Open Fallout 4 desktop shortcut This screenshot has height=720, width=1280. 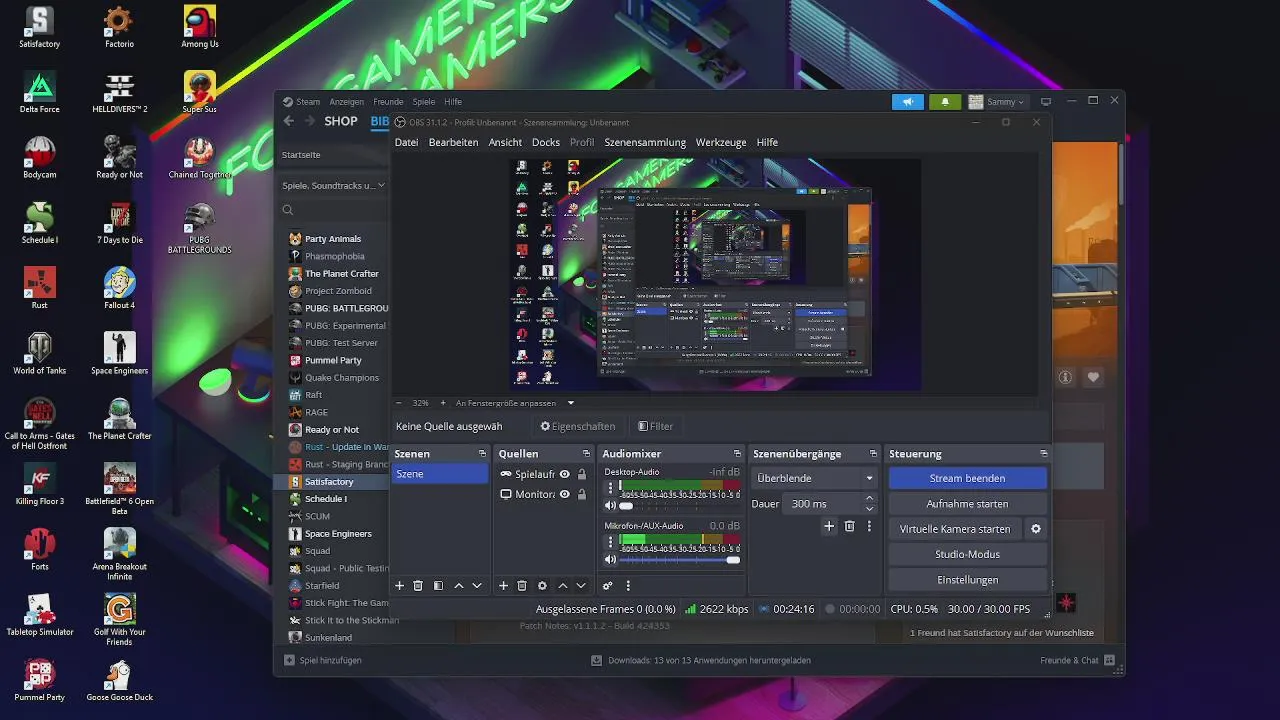tap(119, 288)
